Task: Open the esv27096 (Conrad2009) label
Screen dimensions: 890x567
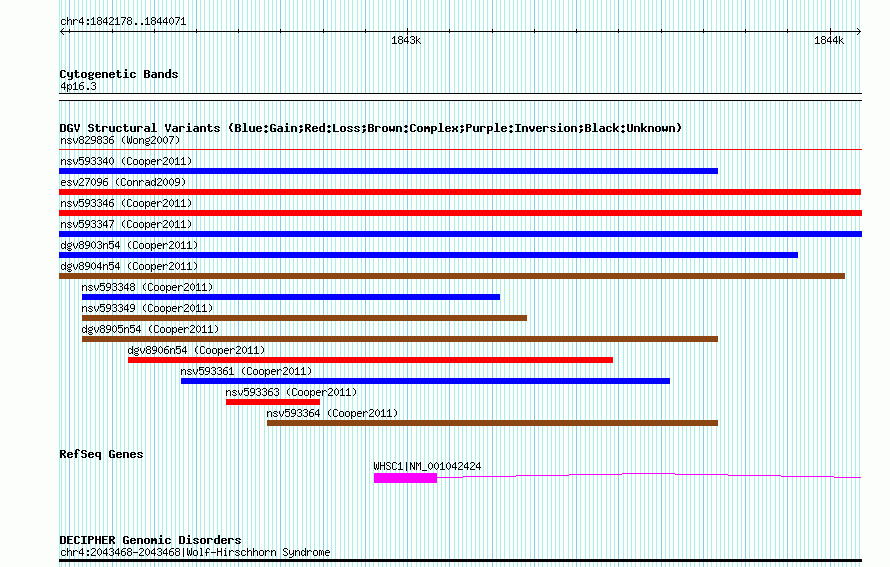Action: coord(123,182)
